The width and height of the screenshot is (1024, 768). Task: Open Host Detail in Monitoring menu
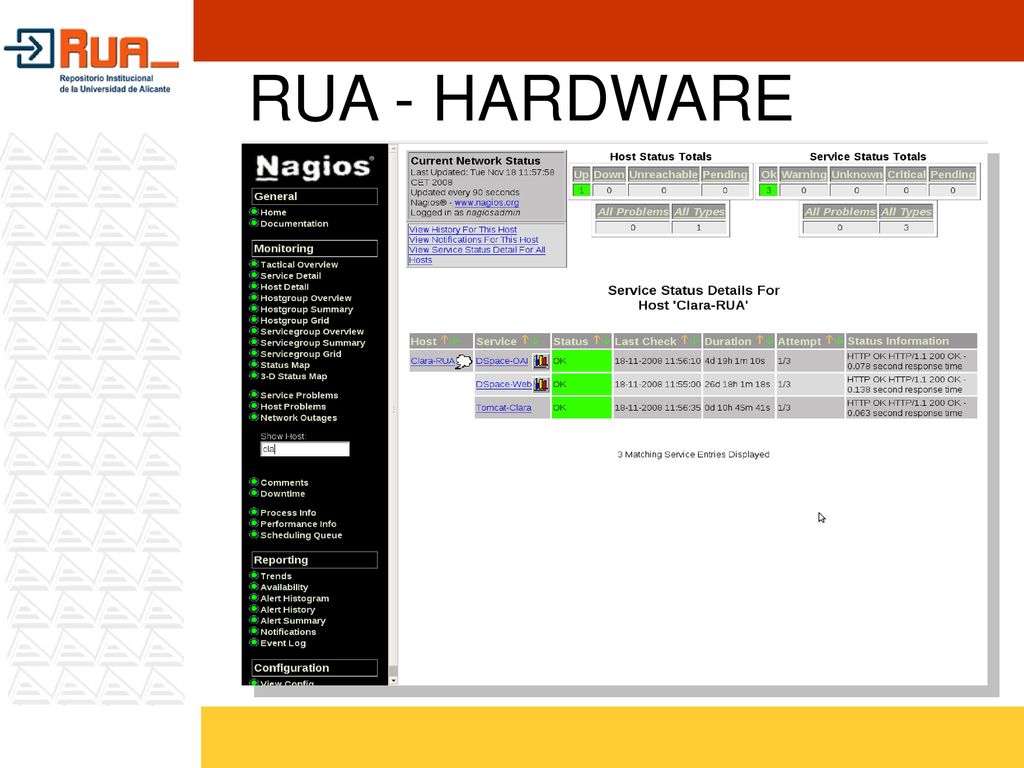[284, 287]
